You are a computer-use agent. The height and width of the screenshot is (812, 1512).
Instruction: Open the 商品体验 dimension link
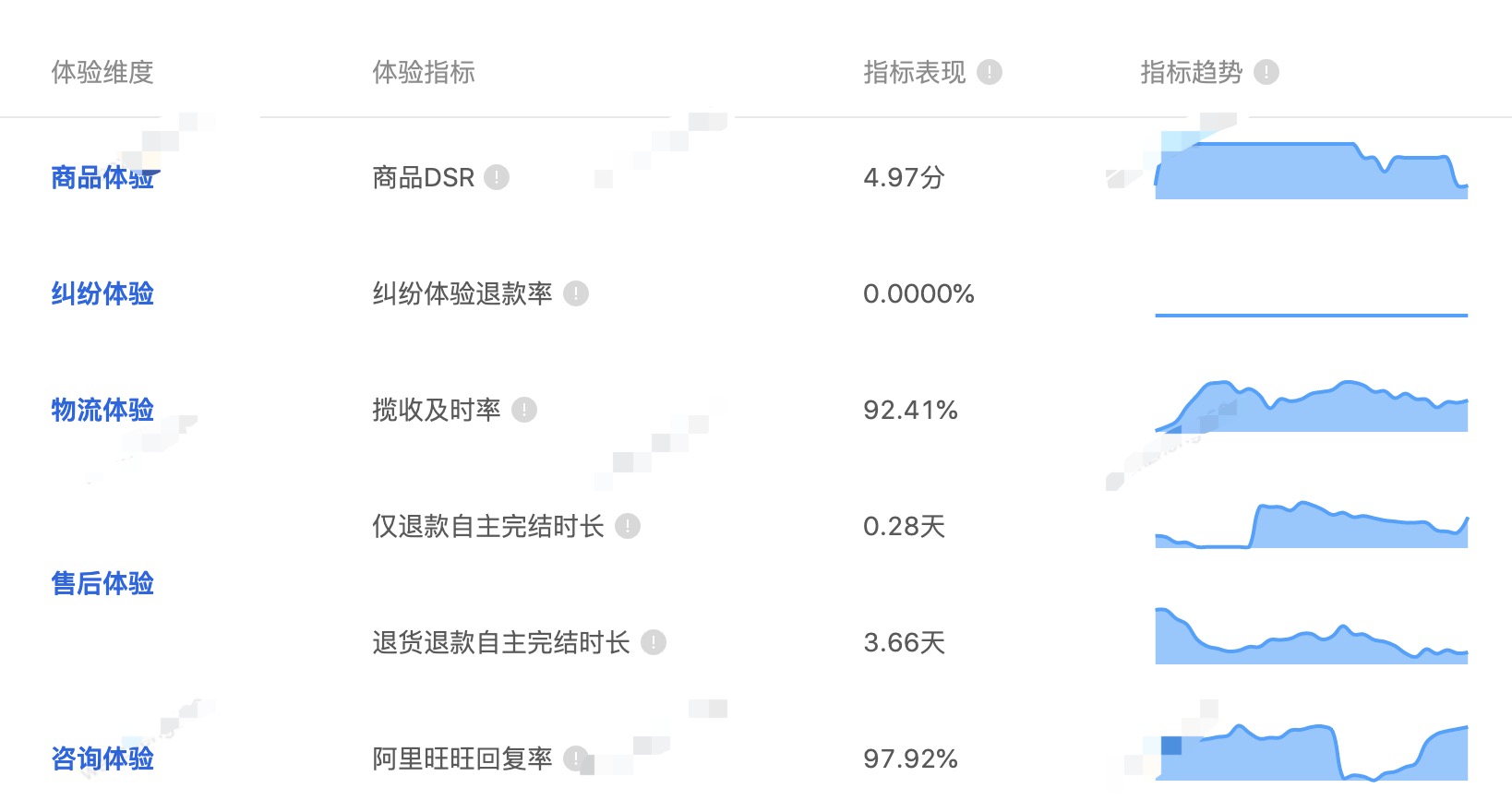(102, 177)
